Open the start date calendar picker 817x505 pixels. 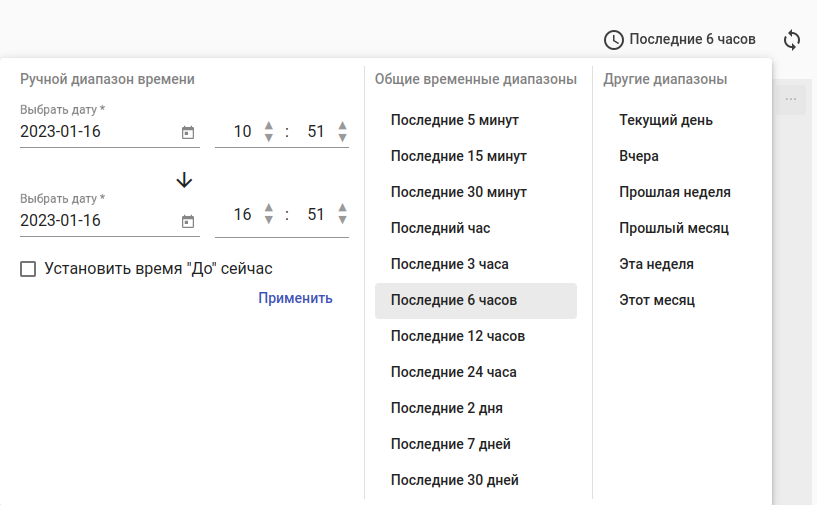pyautogui.click(x=187, y=132)
